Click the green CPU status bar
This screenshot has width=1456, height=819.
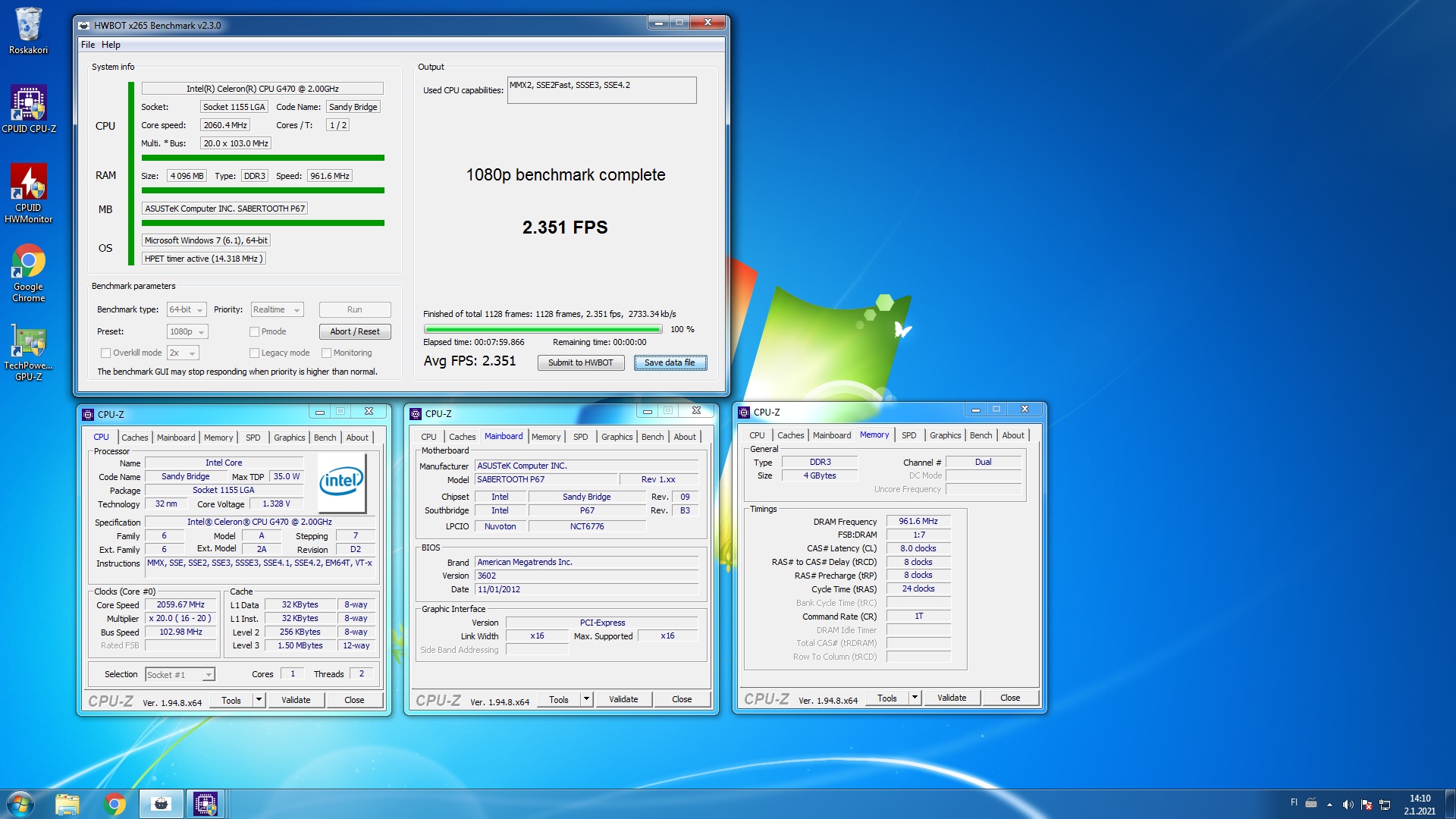(x=262, y=158)
